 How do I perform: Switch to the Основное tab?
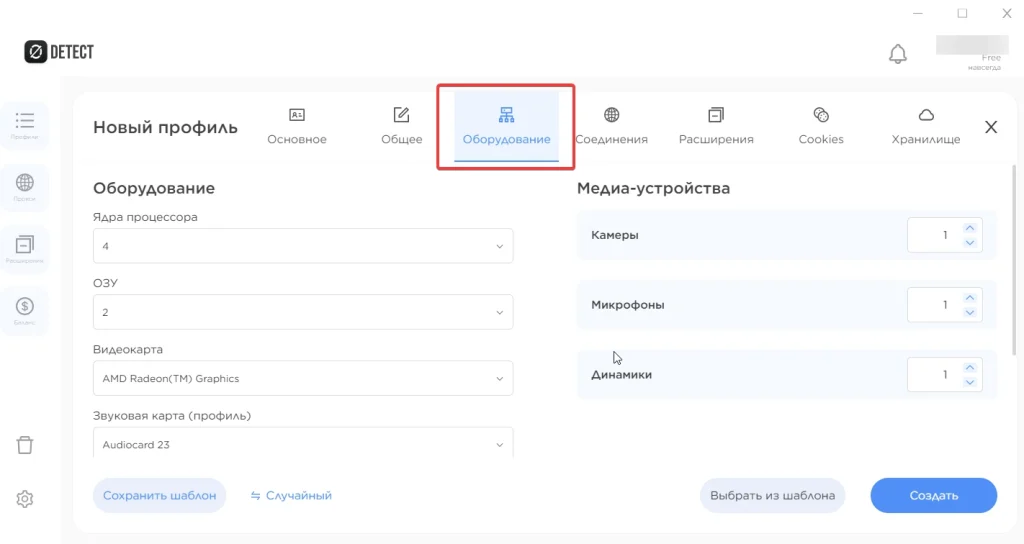pos(296,127)
